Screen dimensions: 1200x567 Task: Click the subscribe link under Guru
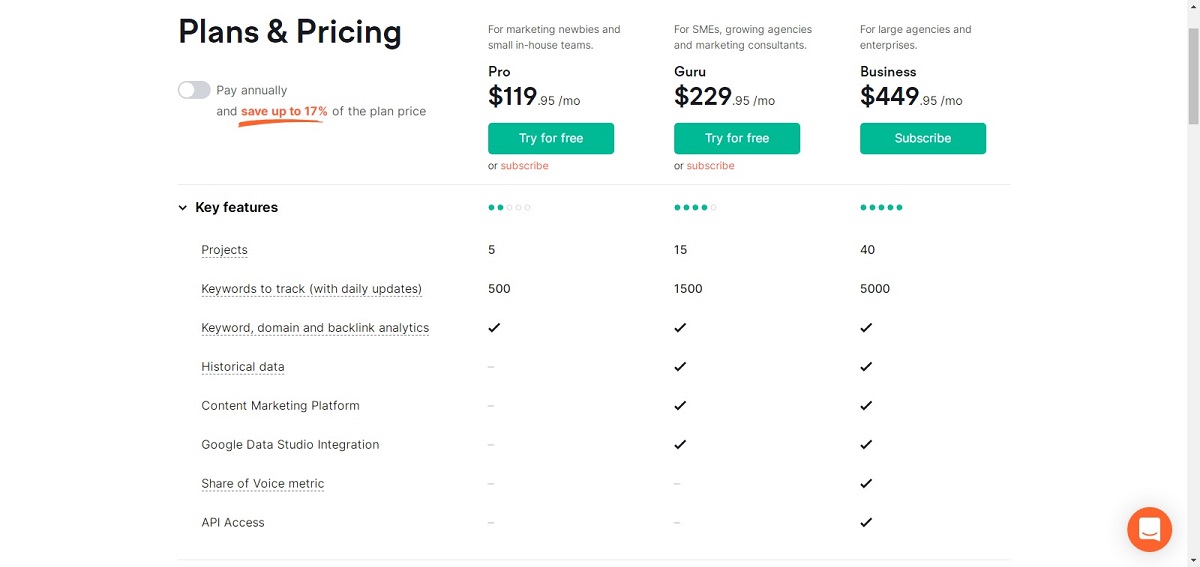coord(711,166)
